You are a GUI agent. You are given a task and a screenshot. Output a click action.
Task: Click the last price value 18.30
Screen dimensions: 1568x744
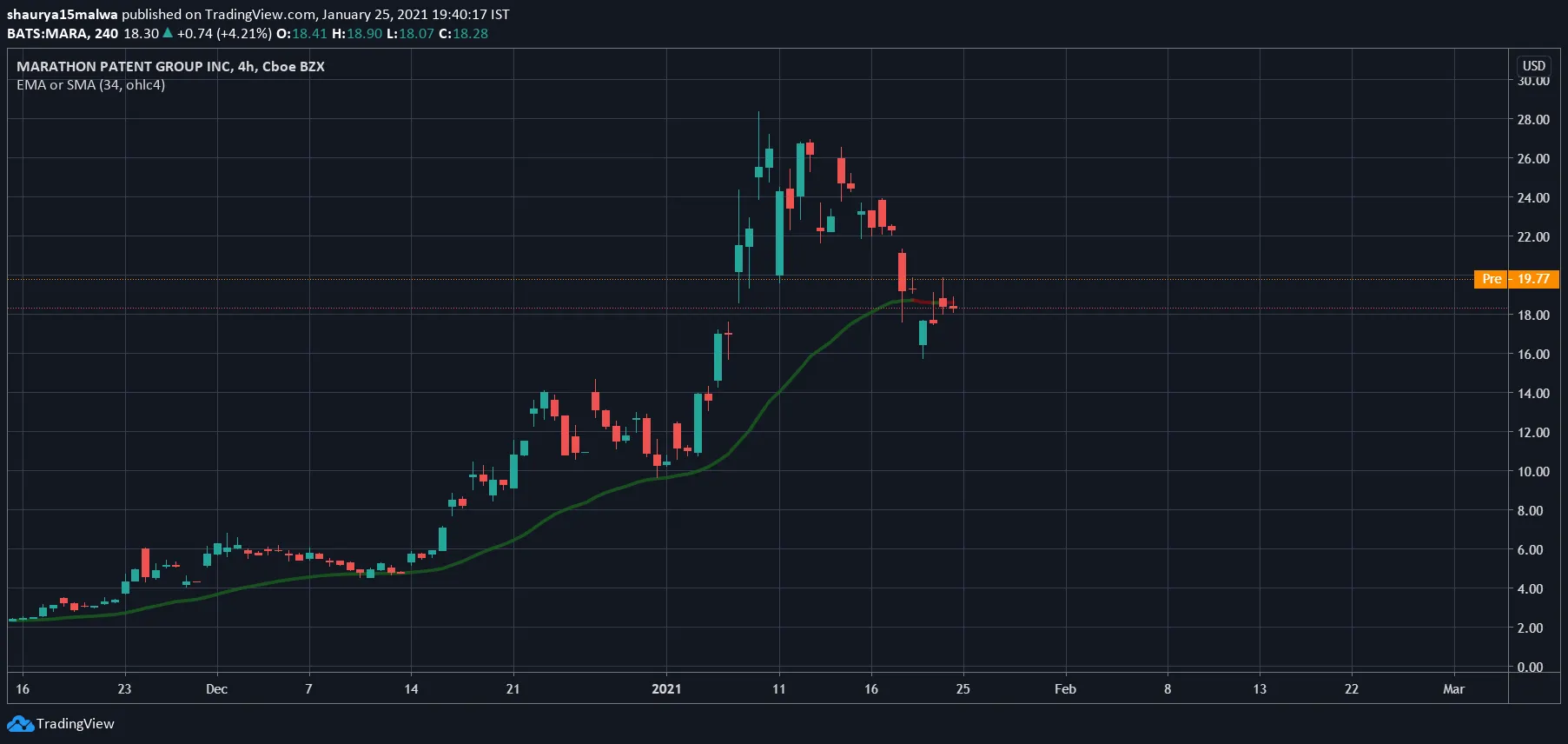141,34
